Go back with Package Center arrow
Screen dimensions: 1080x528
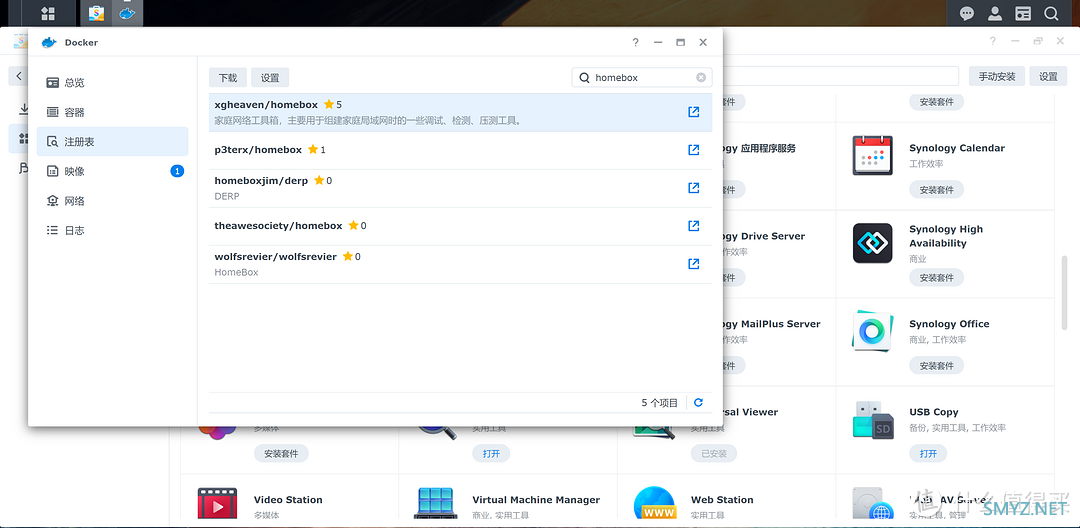(x=19, y=76)
